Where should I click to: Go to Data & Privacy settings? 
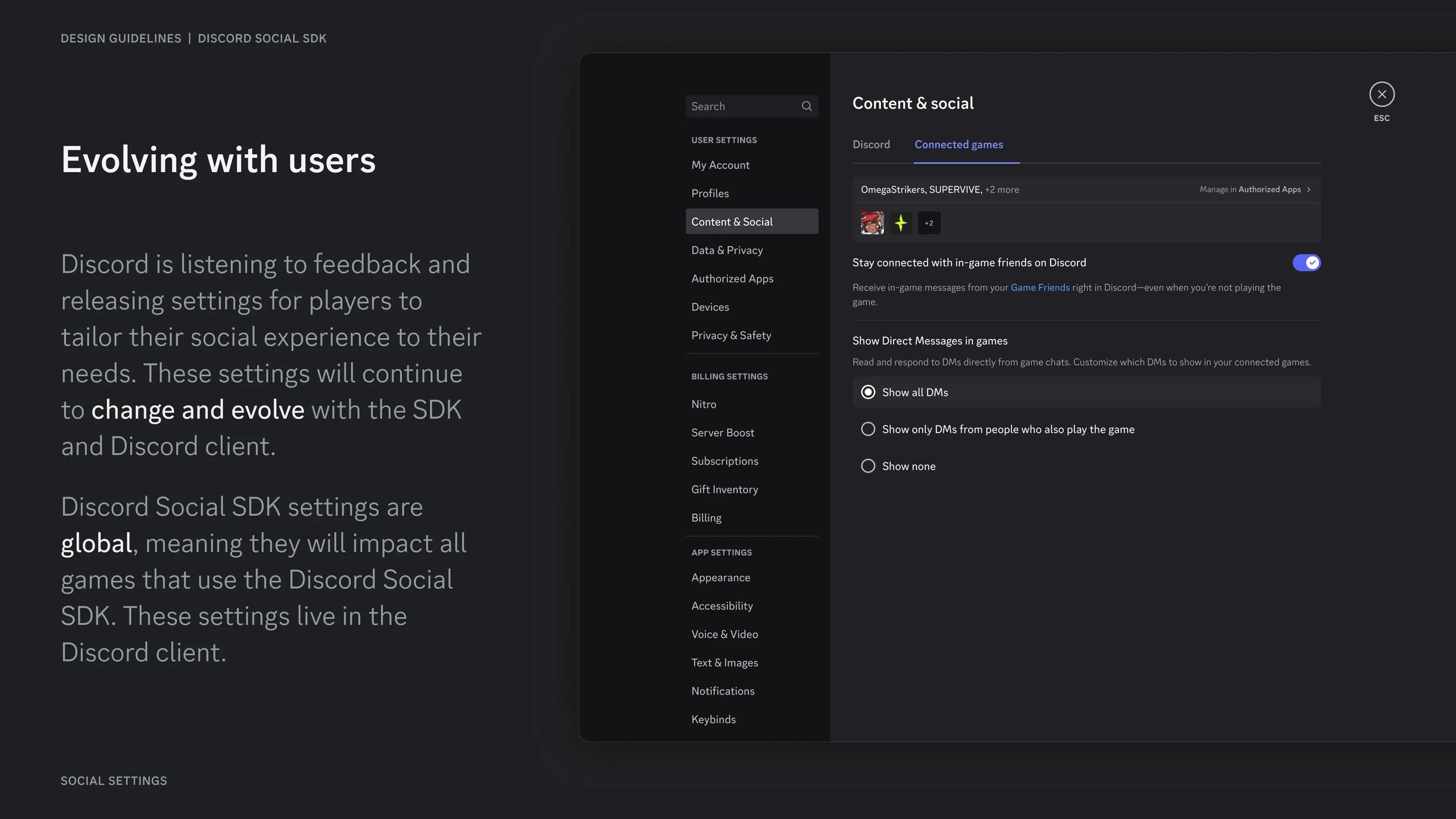(727, 251)
